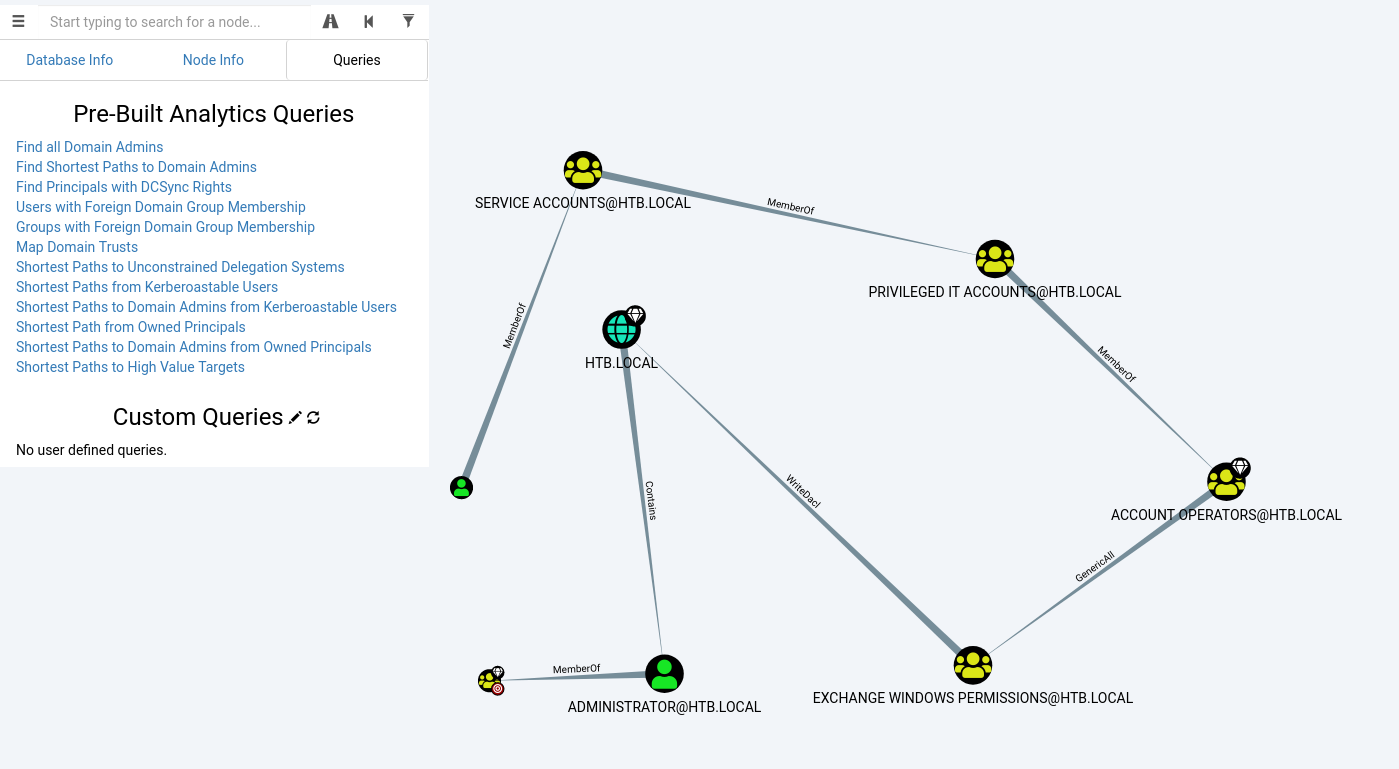
Task: Select the ACCOUNT OPERATORS group node
Action: [1225, 482]
